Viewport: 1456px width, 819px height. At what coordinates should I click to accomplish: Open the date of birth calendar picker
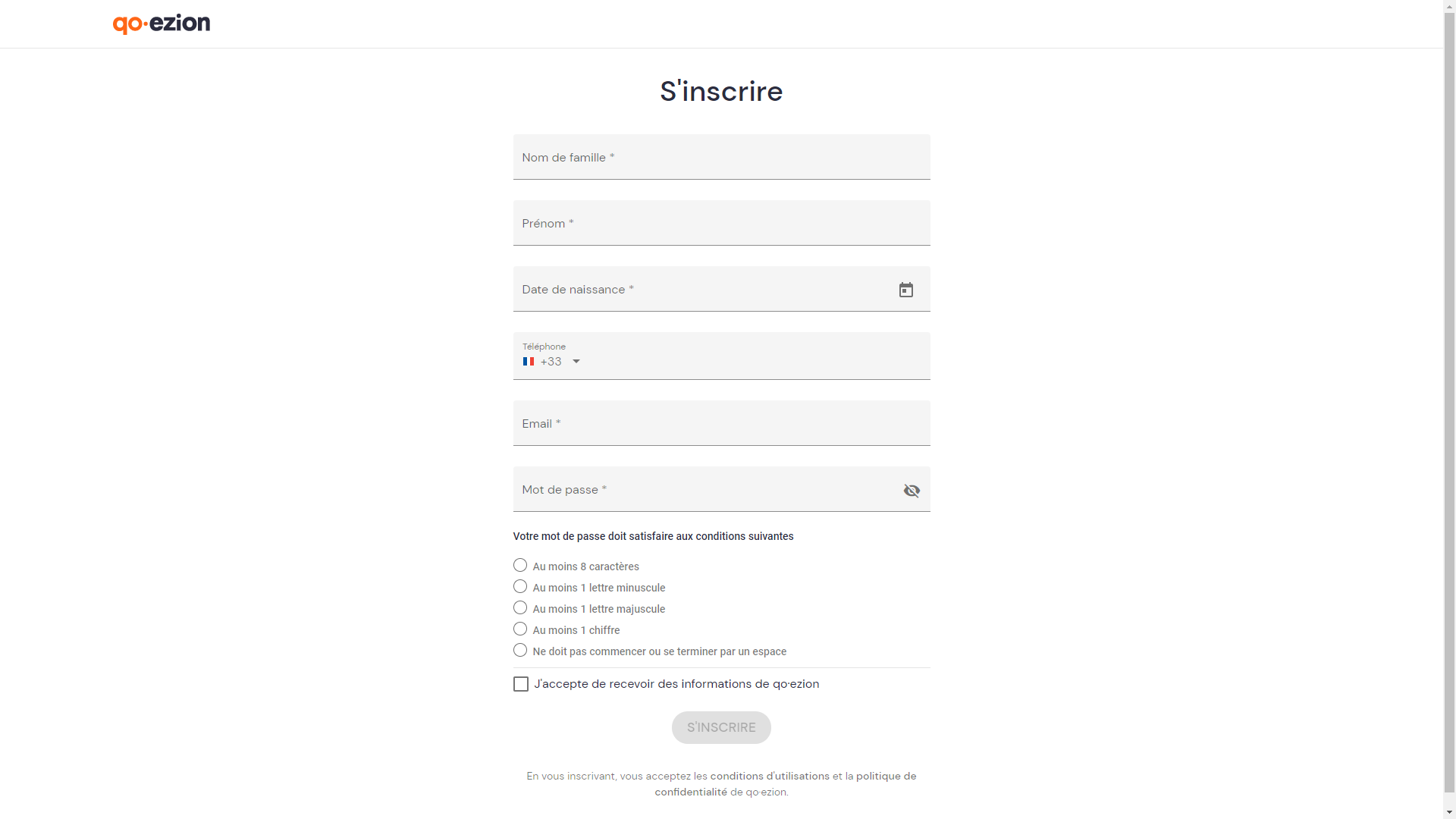click(905, 290)
